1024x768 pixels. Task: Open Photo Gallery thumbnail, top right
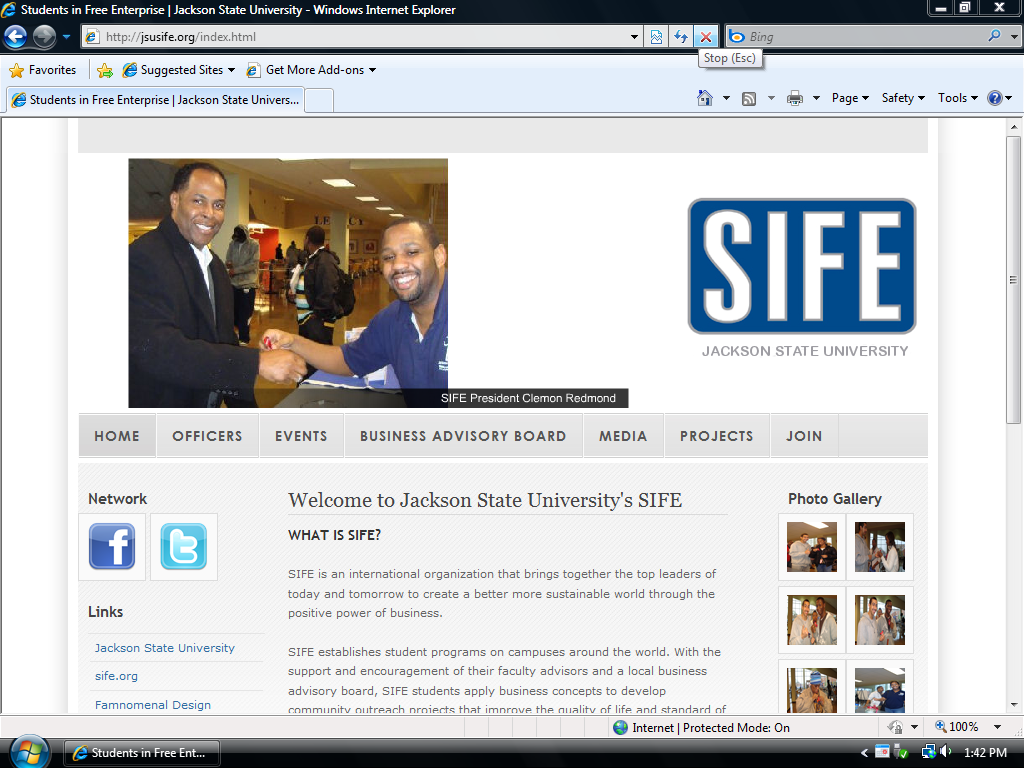coord(880,547)
